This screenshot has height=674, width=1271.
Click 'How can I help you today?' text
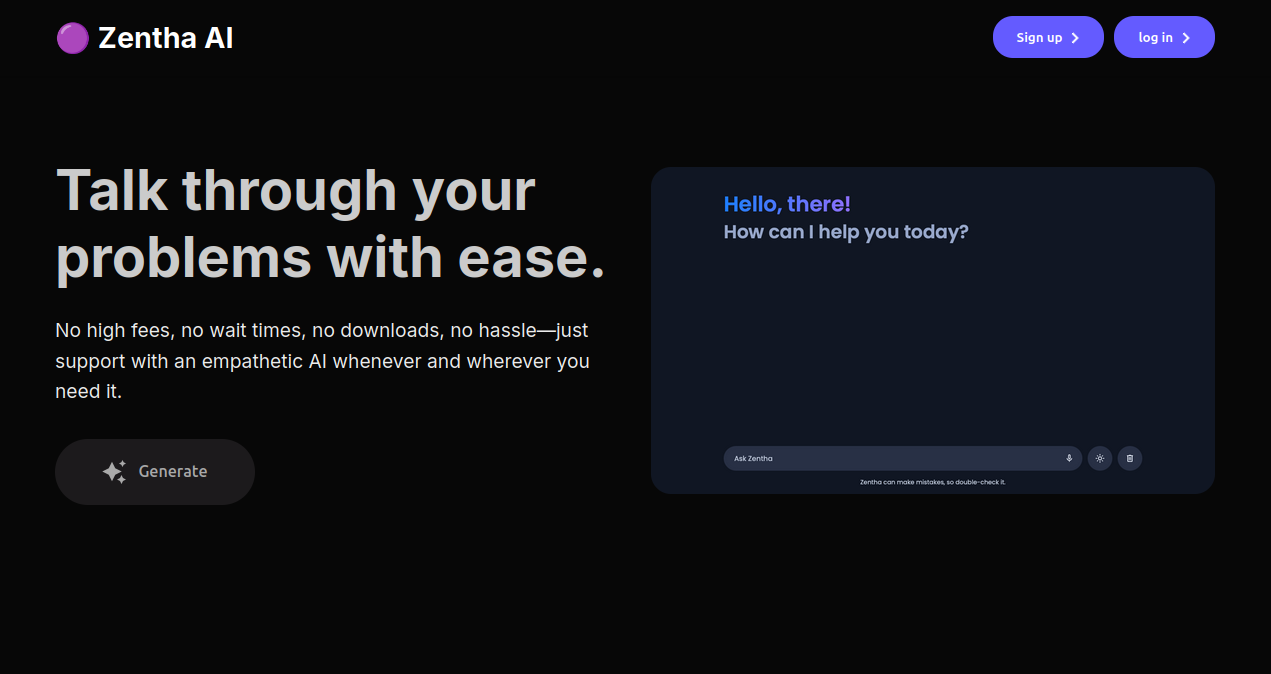846,232
